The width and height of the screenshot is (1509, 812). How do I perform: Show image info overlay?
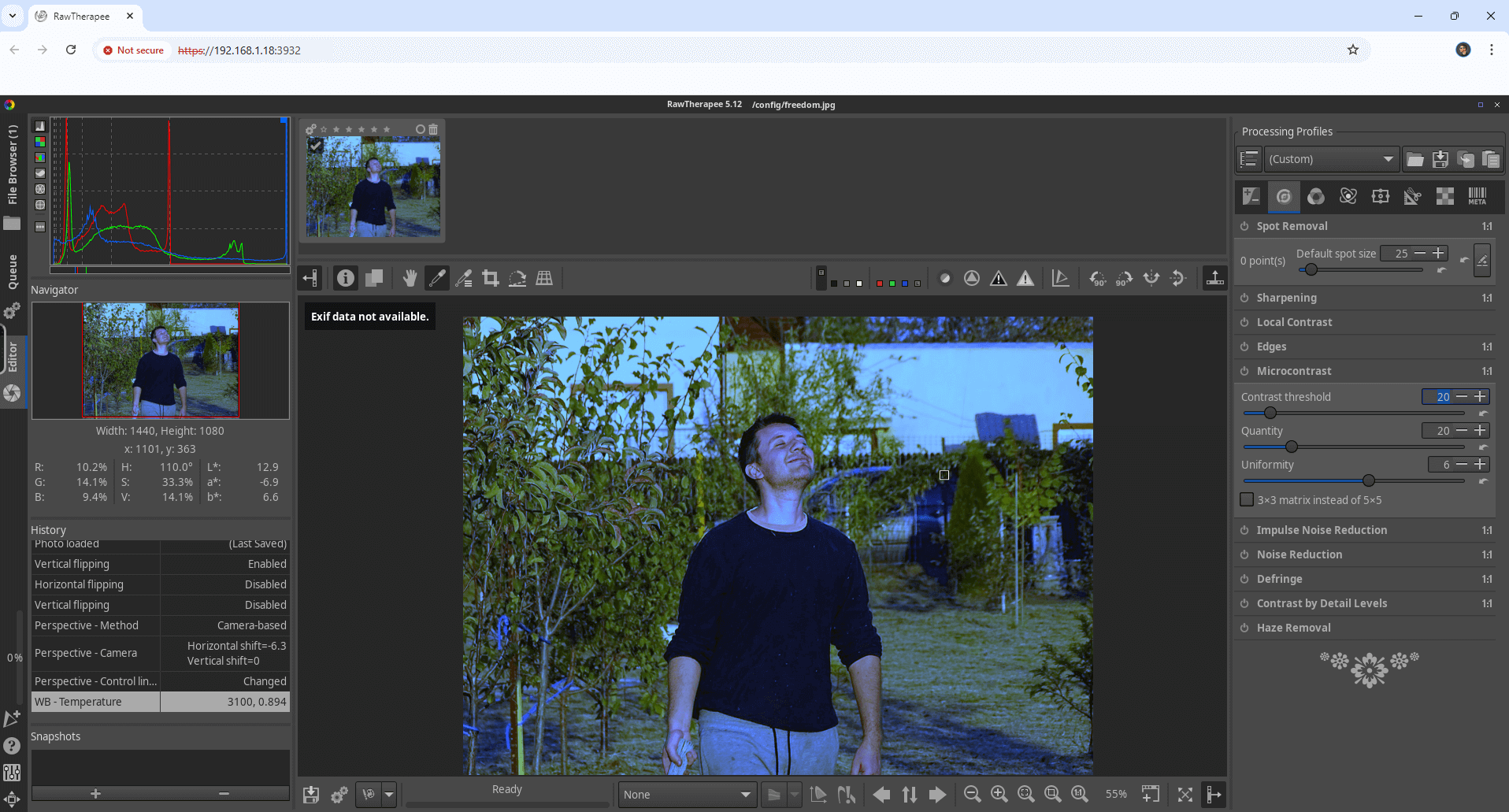point(345,278)
